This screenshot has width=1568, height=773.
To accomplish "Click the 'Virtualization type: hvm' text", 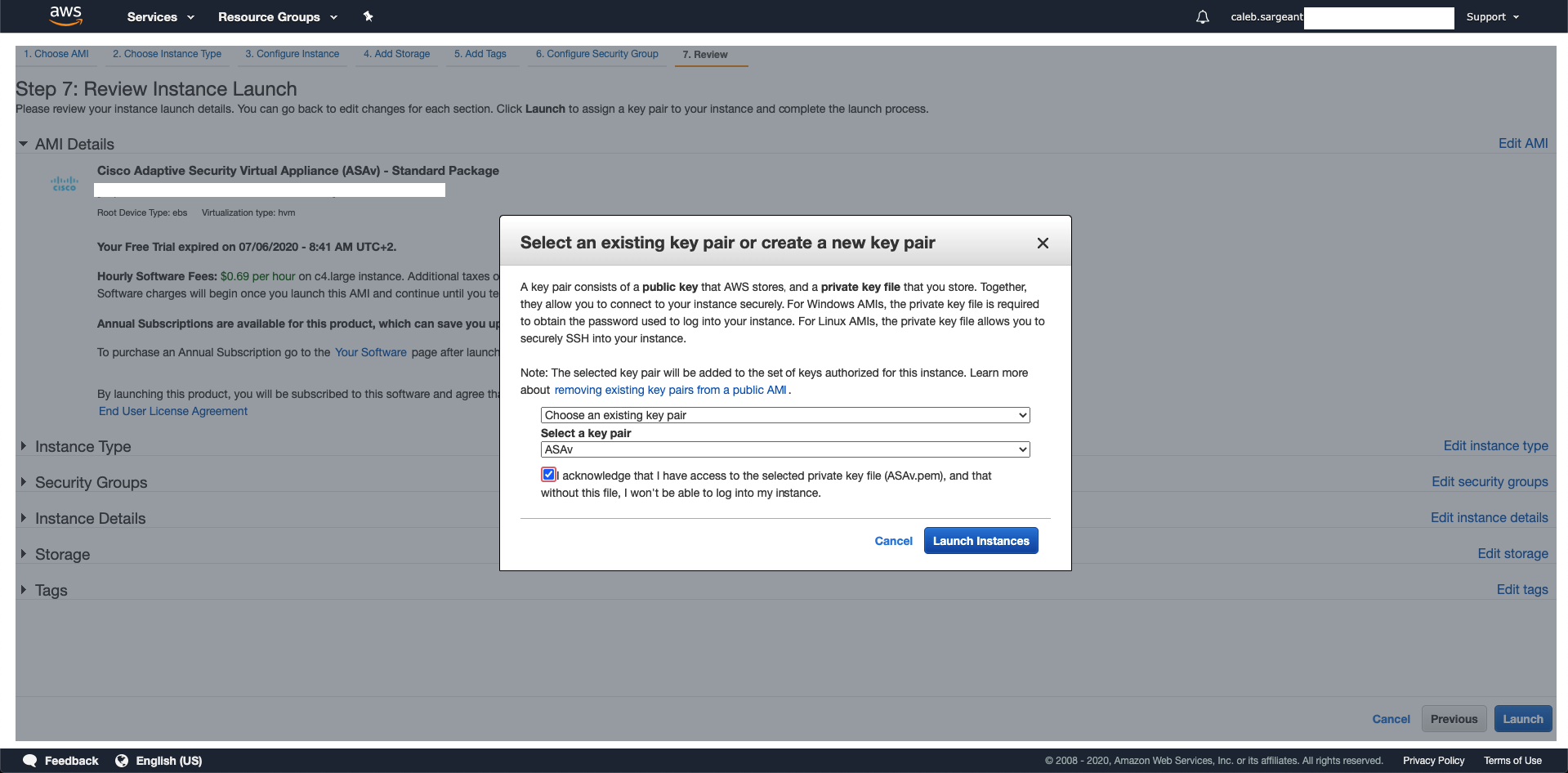I will [x=248, y=212].
